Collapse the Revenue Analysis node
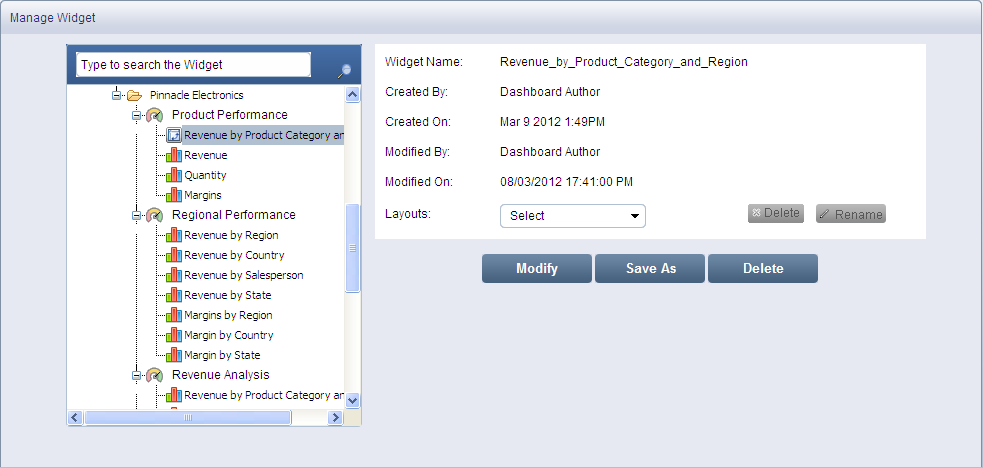Viewport: 983px width, 468px height. click(136, 375)
